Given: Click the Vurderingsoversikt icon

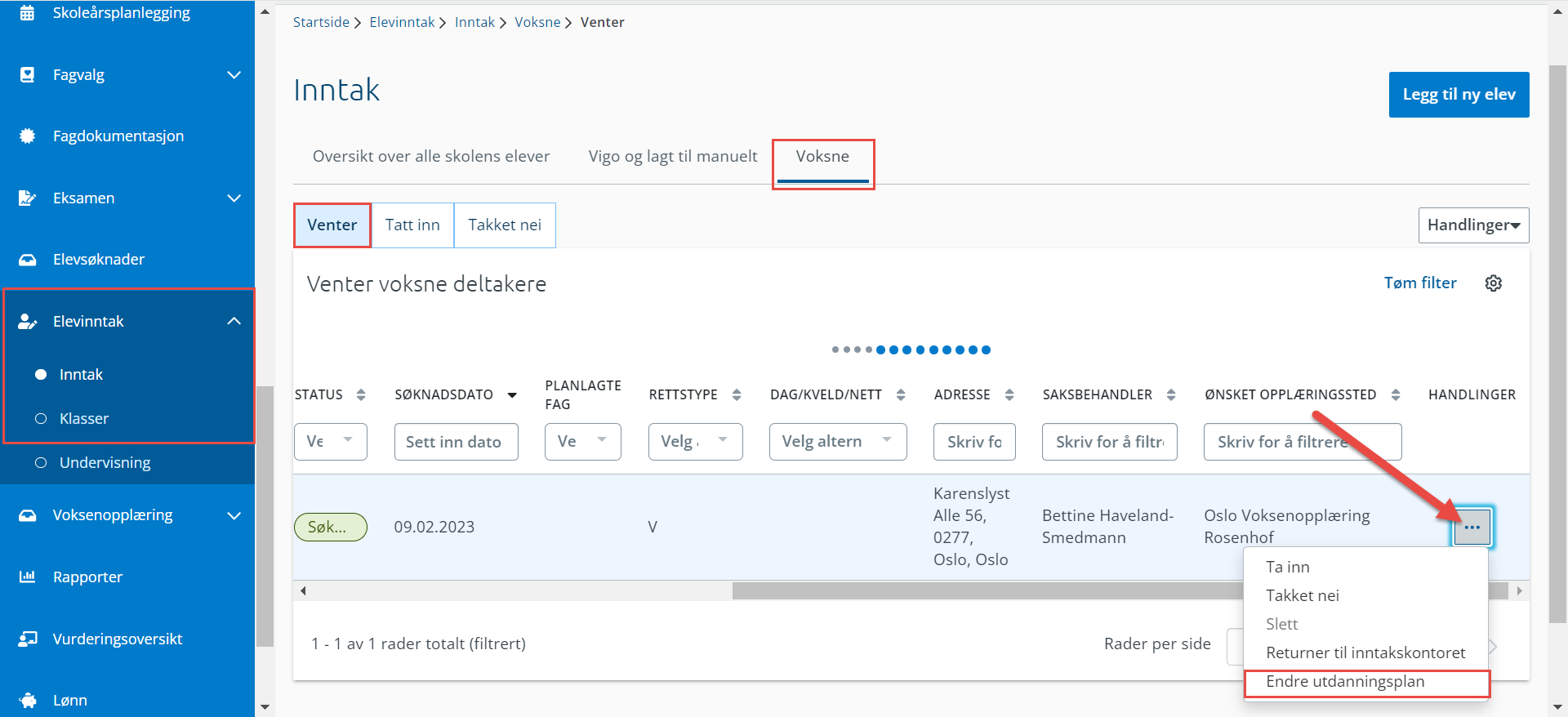Looking at the screenshot, I should (27, 639).
